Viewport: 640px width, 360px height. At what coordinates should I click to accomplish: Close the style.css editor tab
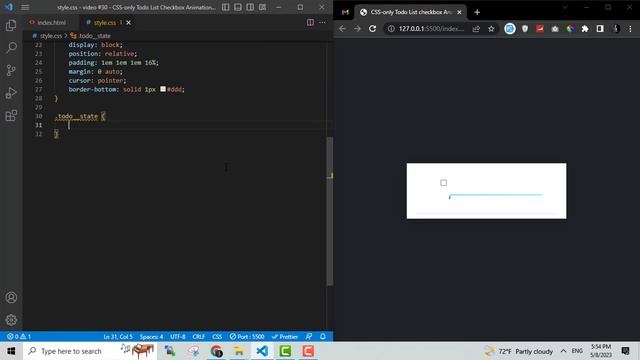click(x=129, y=22)
